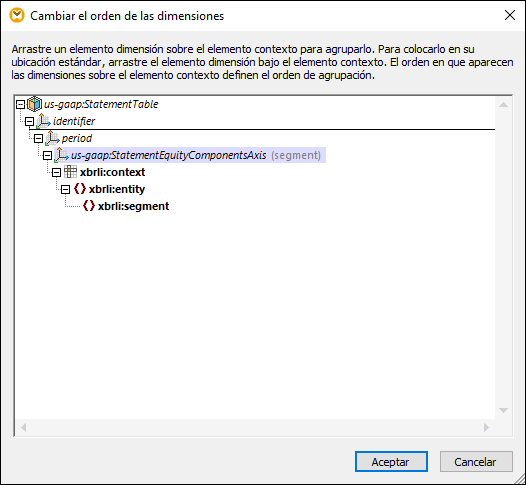Image resolution: width=526 pixels, height=485 pixels.
Task: Select us-gaap:StatementTable label
Action: (101, 104)
